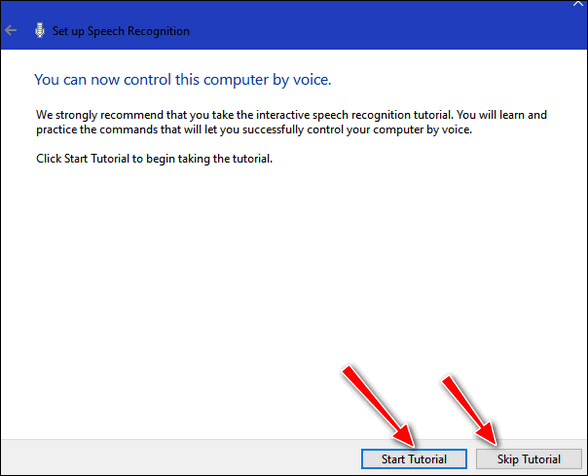Start the speech recognition tutorial

coord(414,459)
